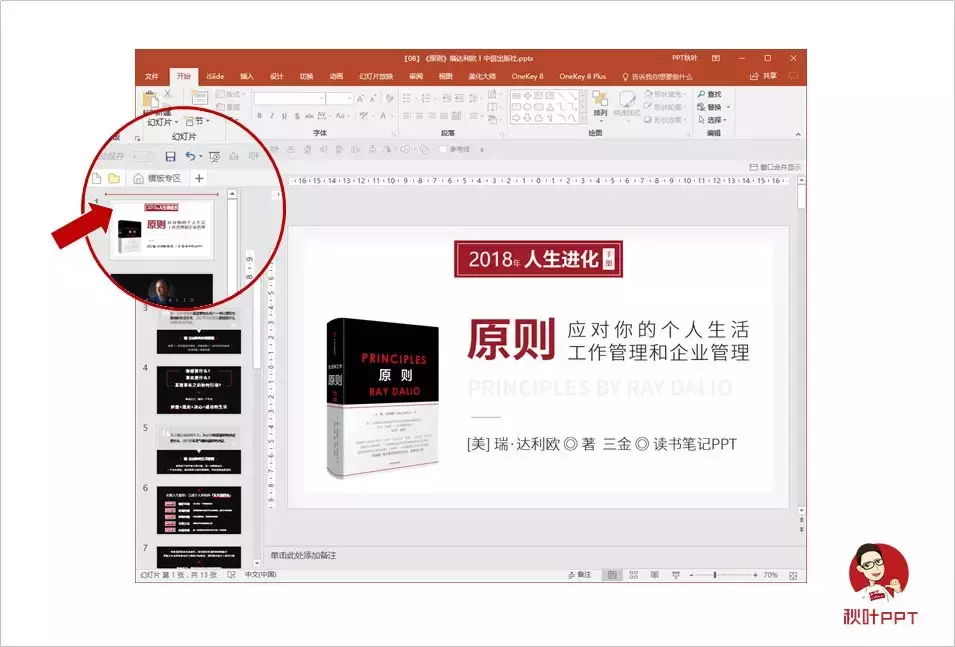Open the 排列 arrange tool
Image resolution: width=955 pixels, height=647 pixels.
click(601, 104)
